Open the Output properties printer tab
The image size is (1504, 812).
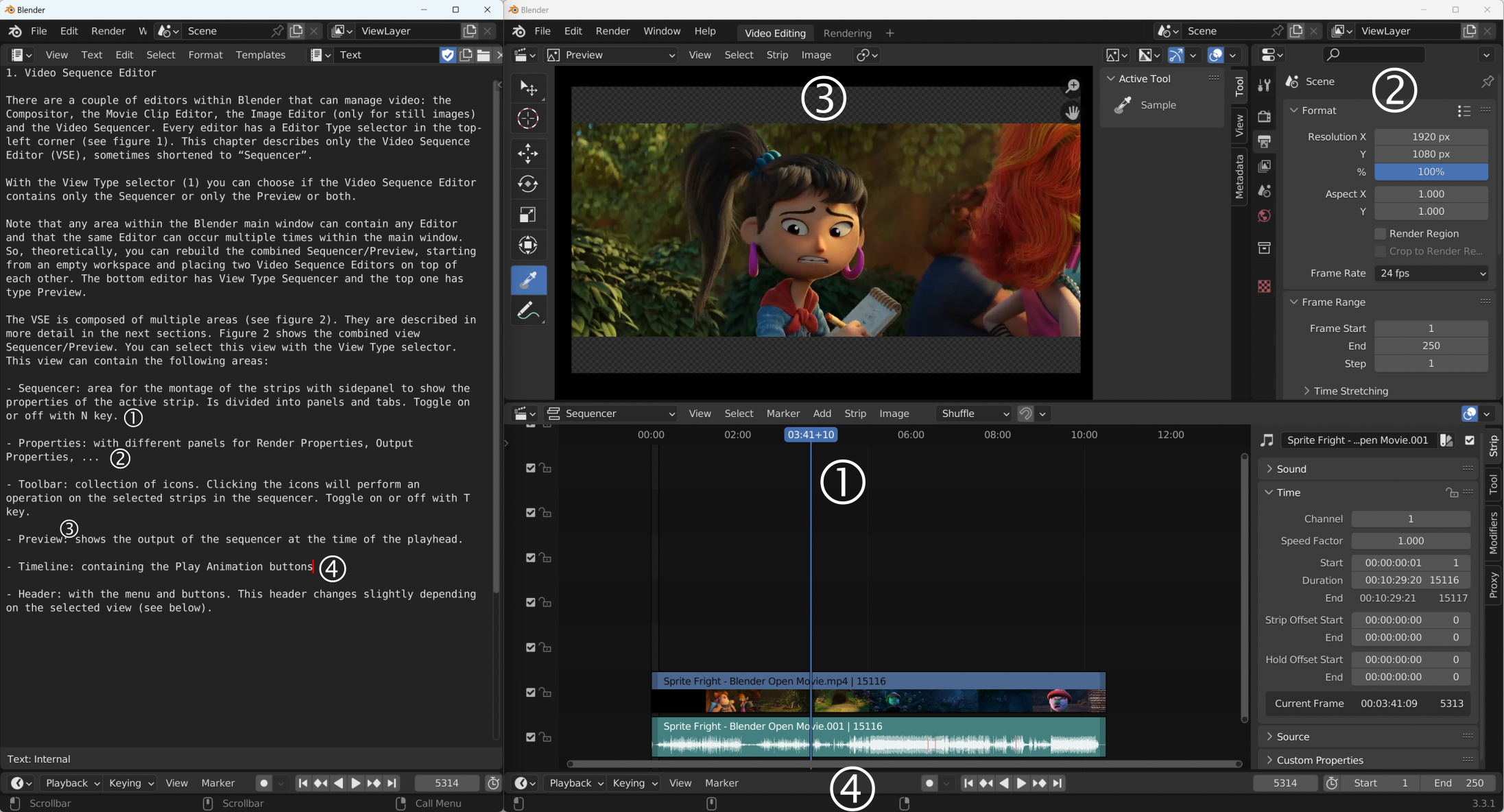click(1264, 141)
